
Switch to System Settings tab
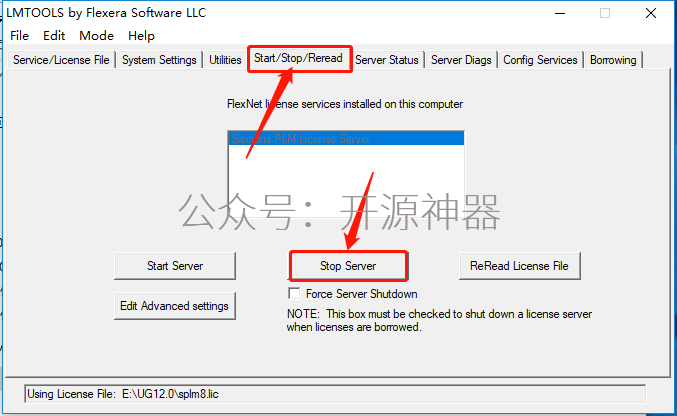coord(159,60)
